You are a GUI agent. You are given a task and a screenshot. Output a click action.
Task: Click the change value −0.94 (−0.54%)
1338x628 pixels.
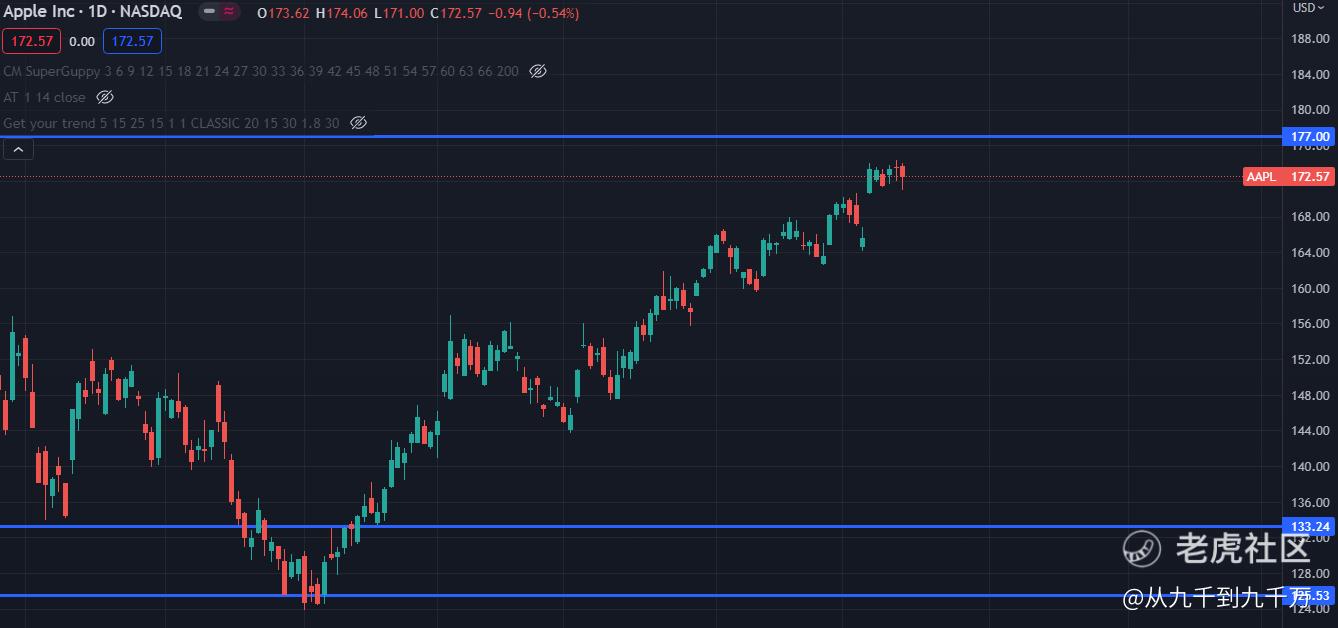(534, 13)
